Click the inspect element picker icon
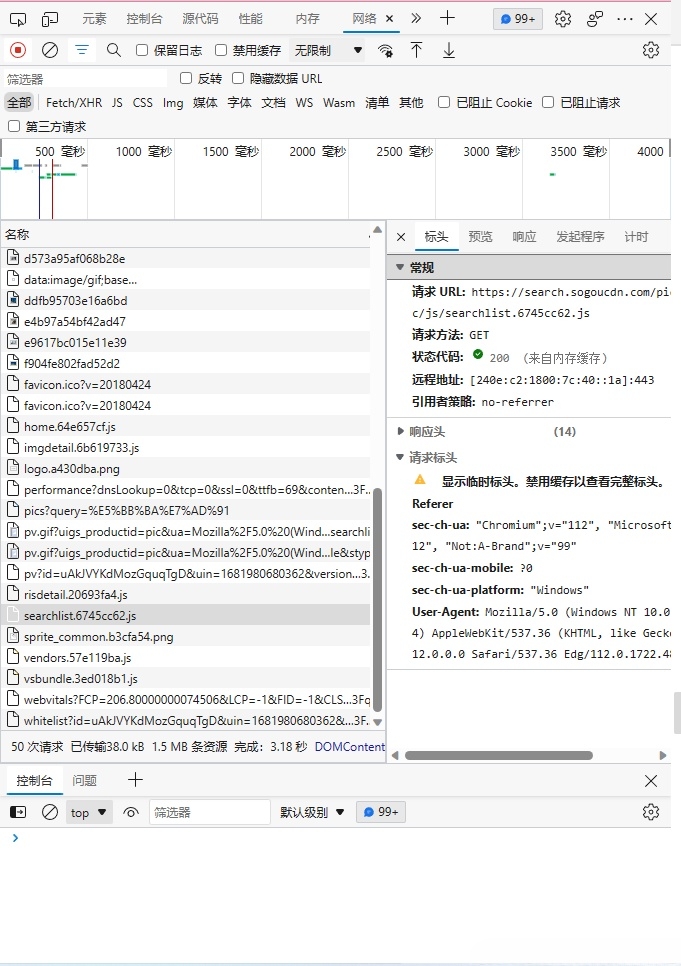Image resolution: width=681 pixels, height=966 pixels. pyautogui.click(x=19, y=19)
